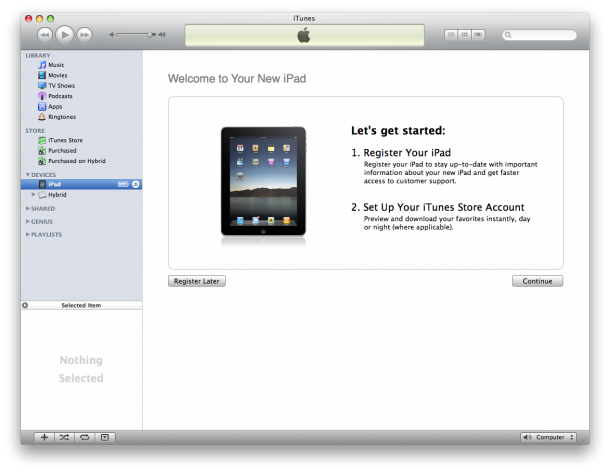Click the iTunes search field
This screenshot has height=473, width=610.
pos(540,35)
